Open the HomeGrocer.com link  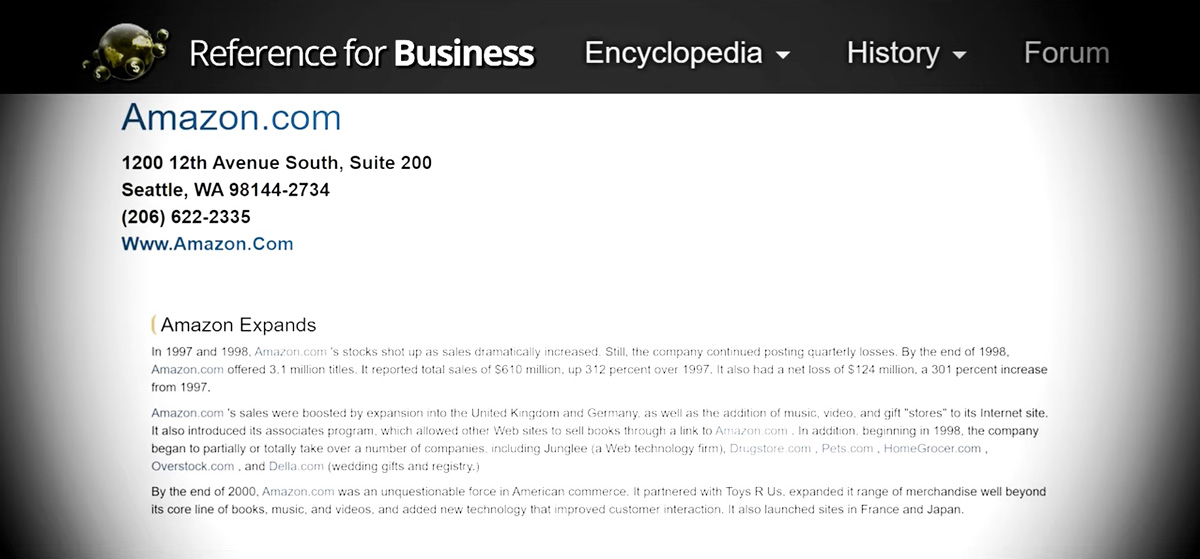932,449
